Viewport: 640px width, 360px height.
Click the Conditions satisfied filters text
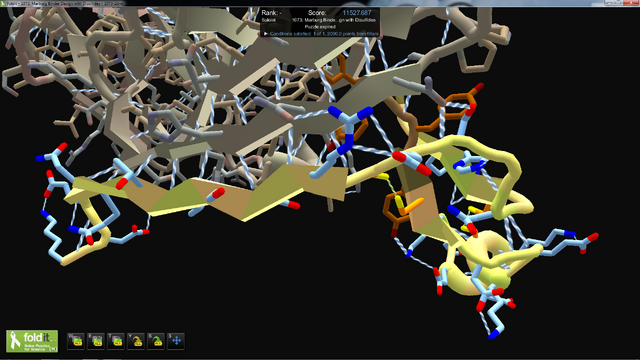324,34
